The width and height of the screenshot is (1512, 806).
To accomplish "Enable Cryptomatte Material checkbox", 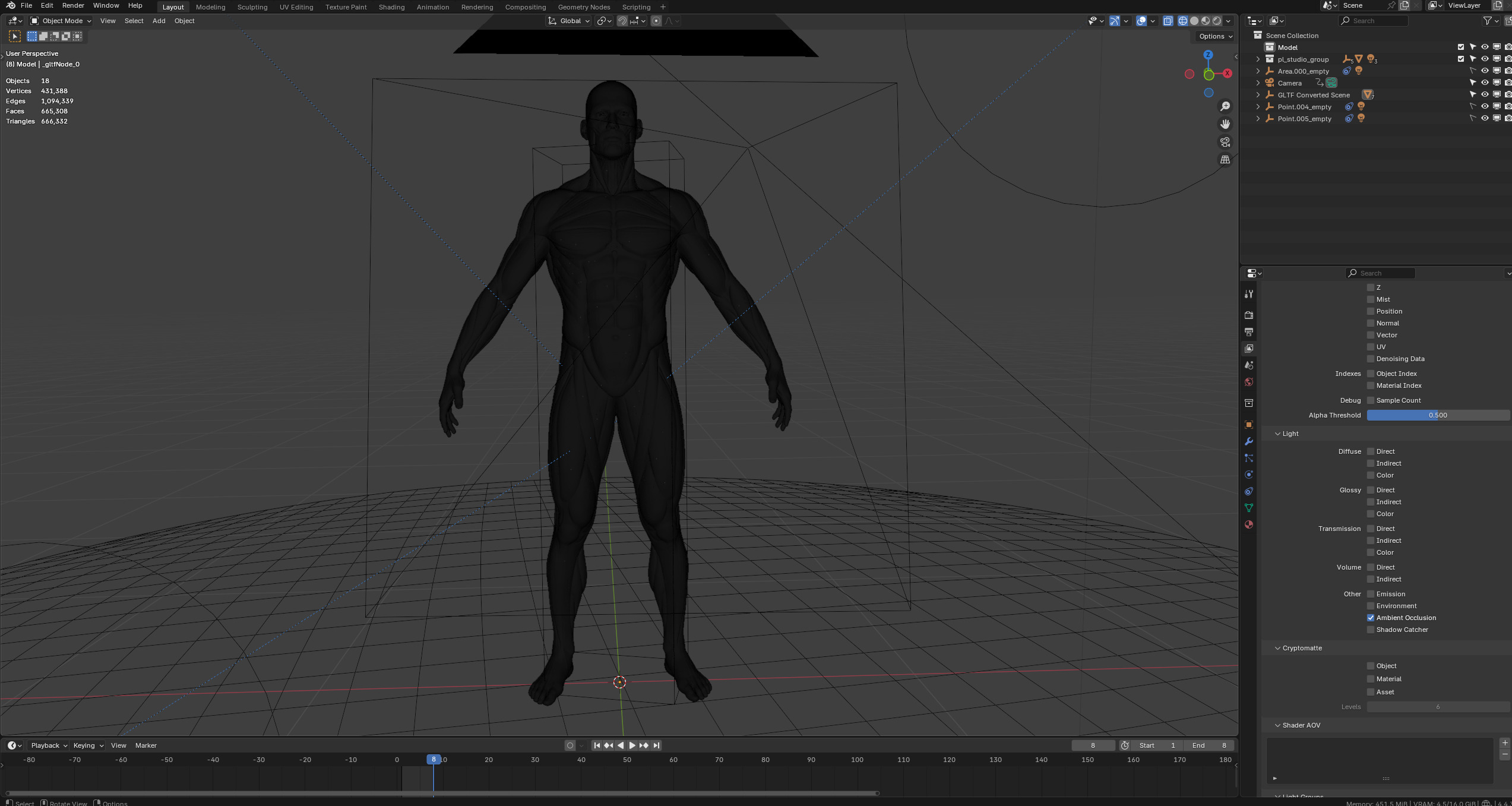I will pos(1371,679).
